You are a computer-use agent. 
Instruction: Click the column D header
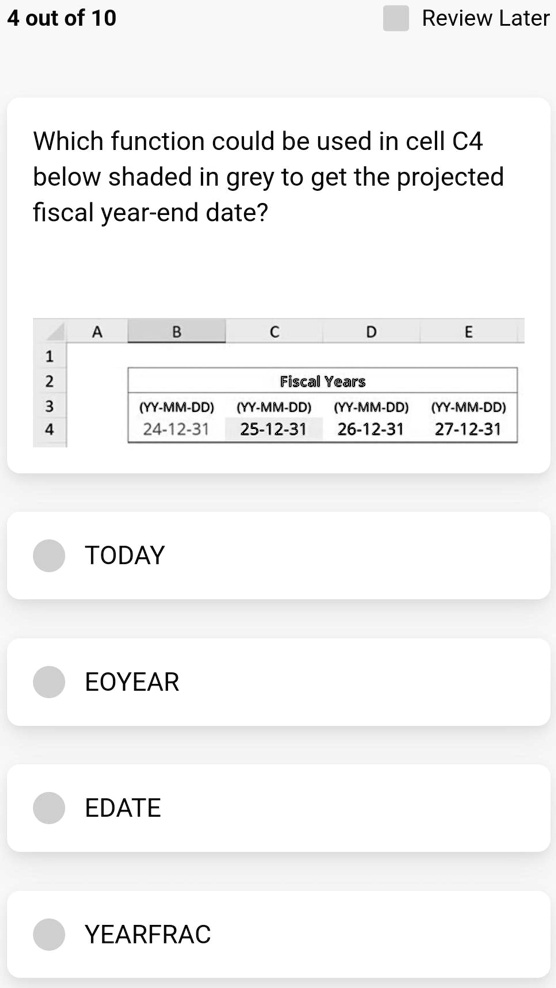click(x=371, y=331)
